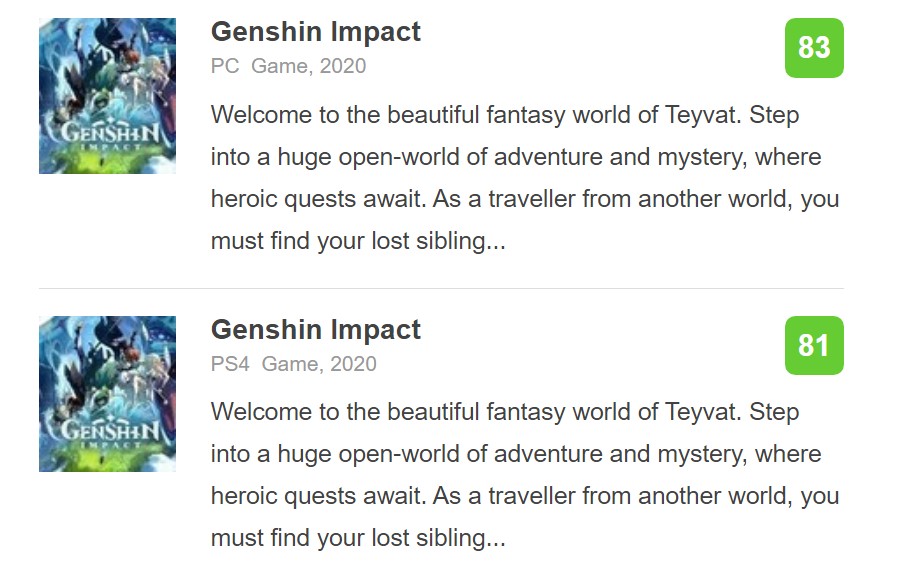Click the top Genshin Impact cover art
Viewport: 918px width, 587px height.
(x=107, y=95)
